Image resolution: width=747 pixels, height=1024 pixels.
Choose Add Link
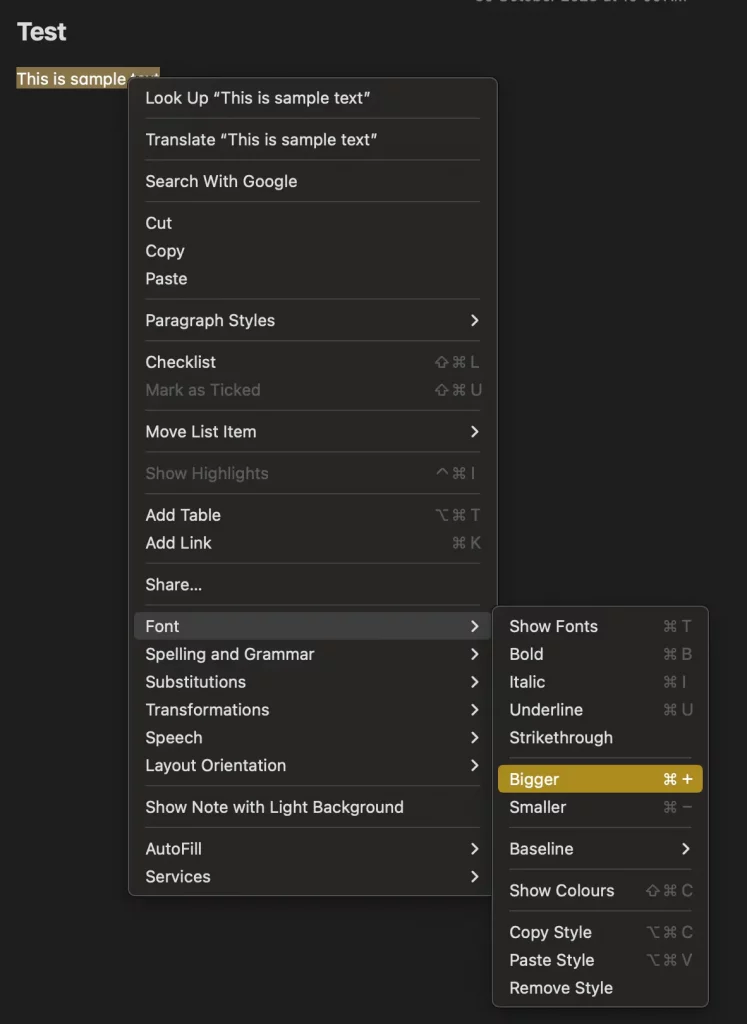313,543
